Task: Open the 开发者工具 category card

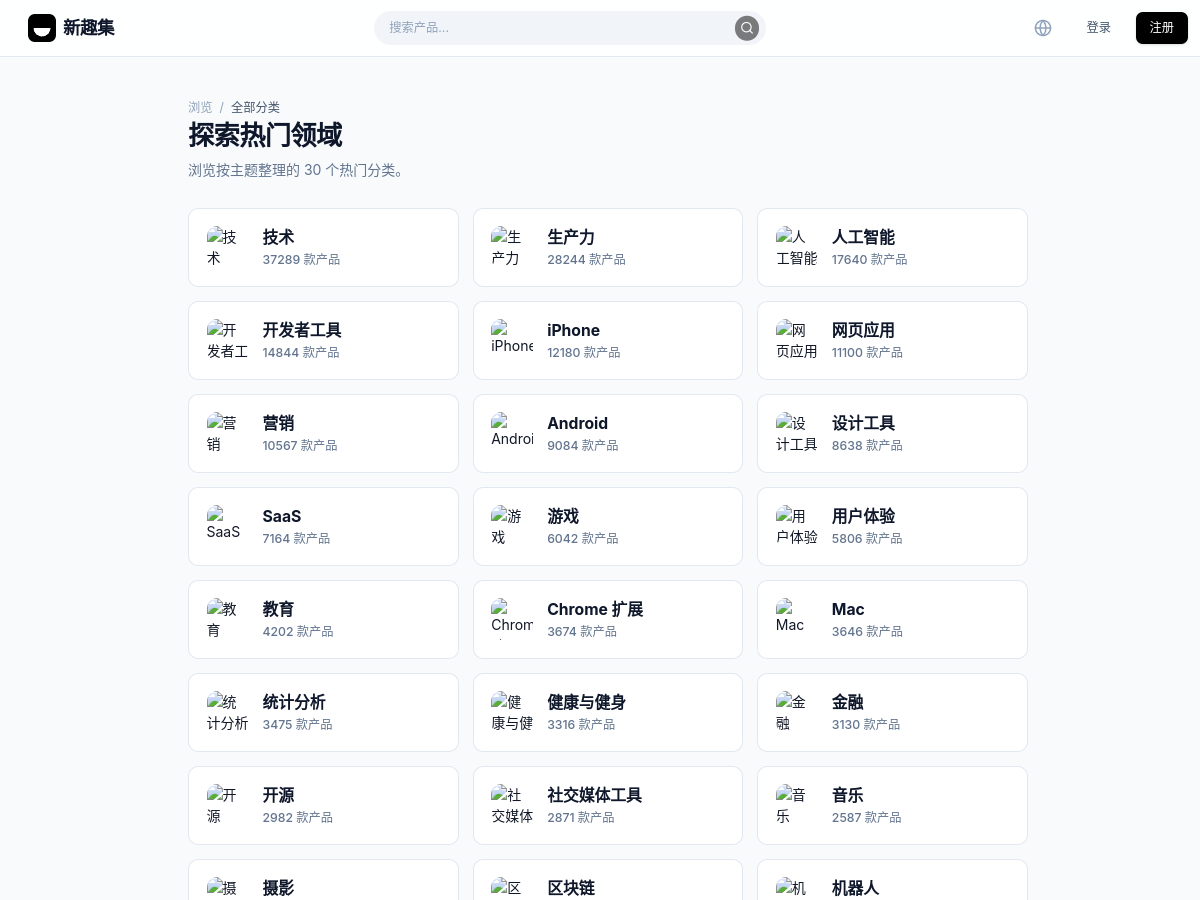Action: 323,340
